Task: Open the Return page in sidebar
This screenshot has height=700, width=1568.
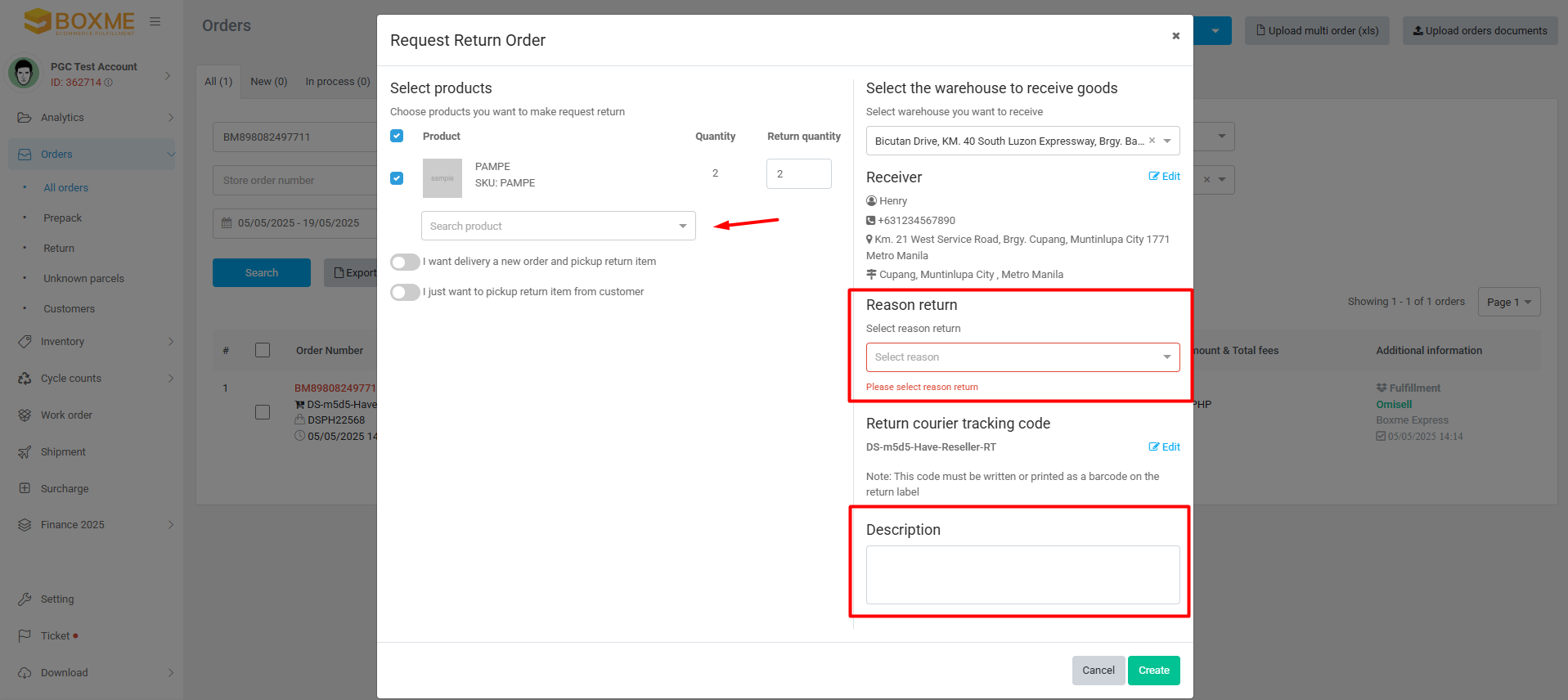Action: pos(59,249)
